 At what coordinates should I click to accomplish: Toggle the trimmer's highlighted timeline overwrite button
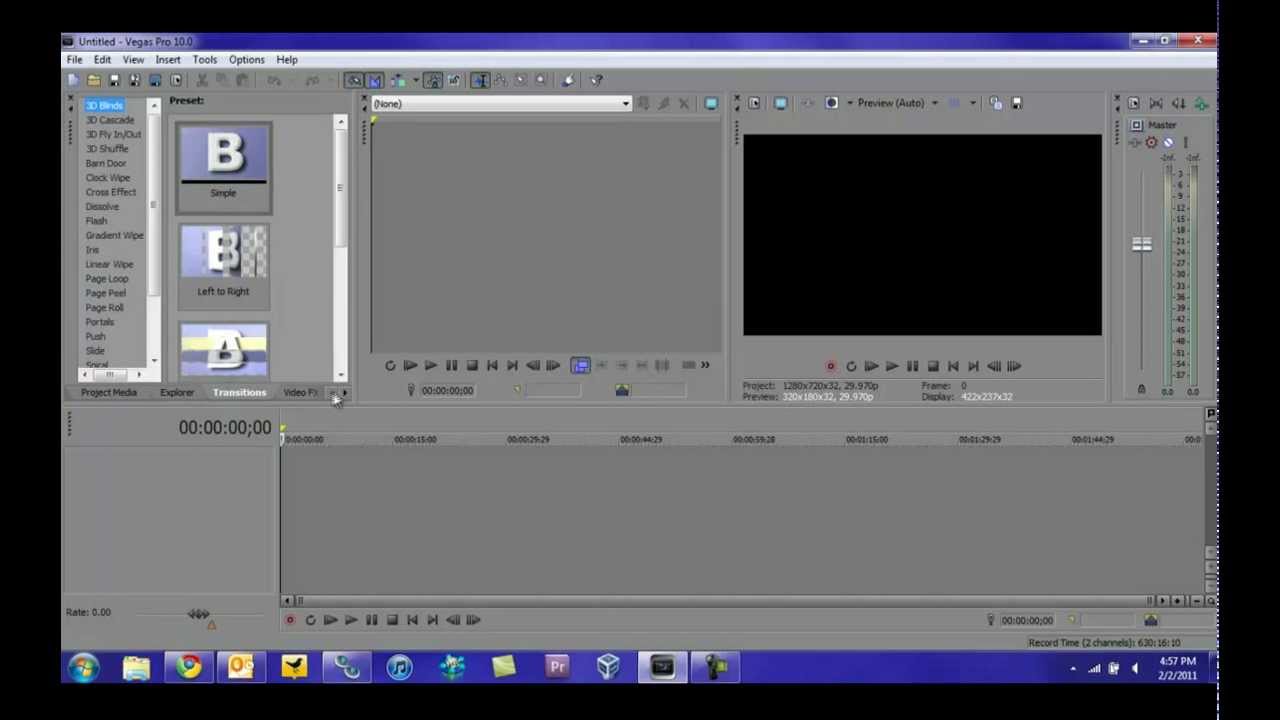pyautogui.click(x=580, y=366)
